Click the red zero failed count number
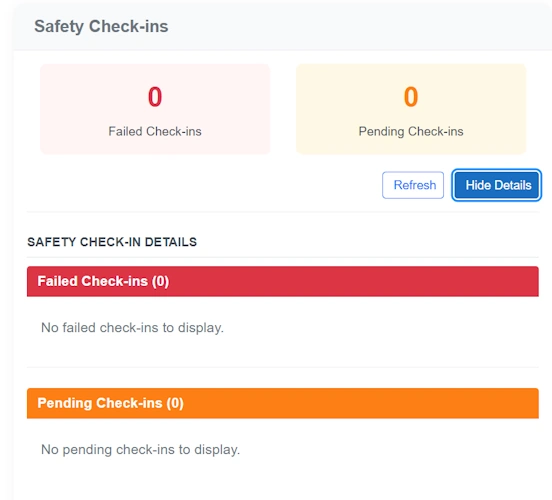Screen dimensions: 552x500 [x=155, y=97]
